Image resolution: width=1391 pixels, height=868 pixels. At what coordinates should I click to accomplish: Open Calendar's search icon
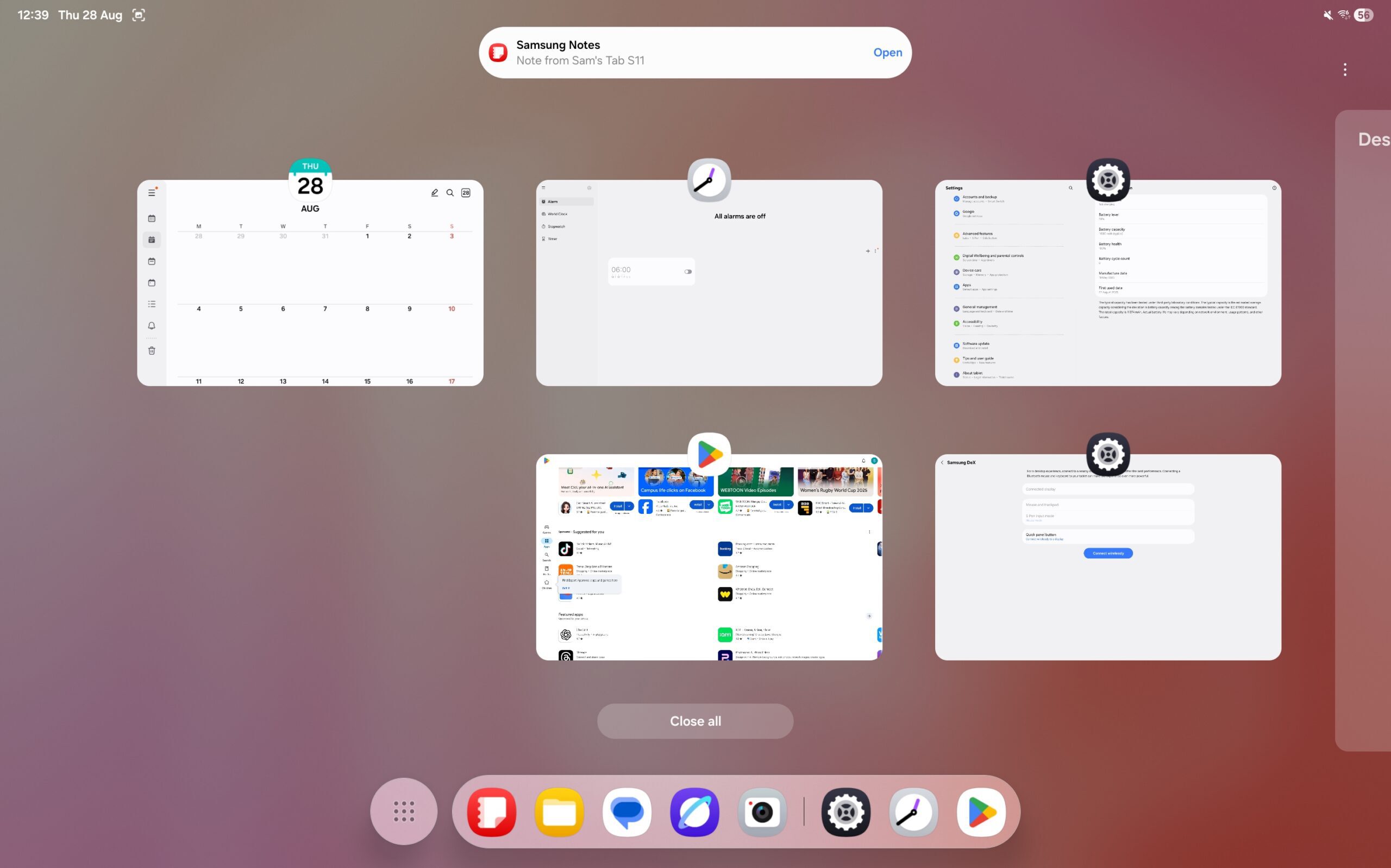(x=450, y=193)
